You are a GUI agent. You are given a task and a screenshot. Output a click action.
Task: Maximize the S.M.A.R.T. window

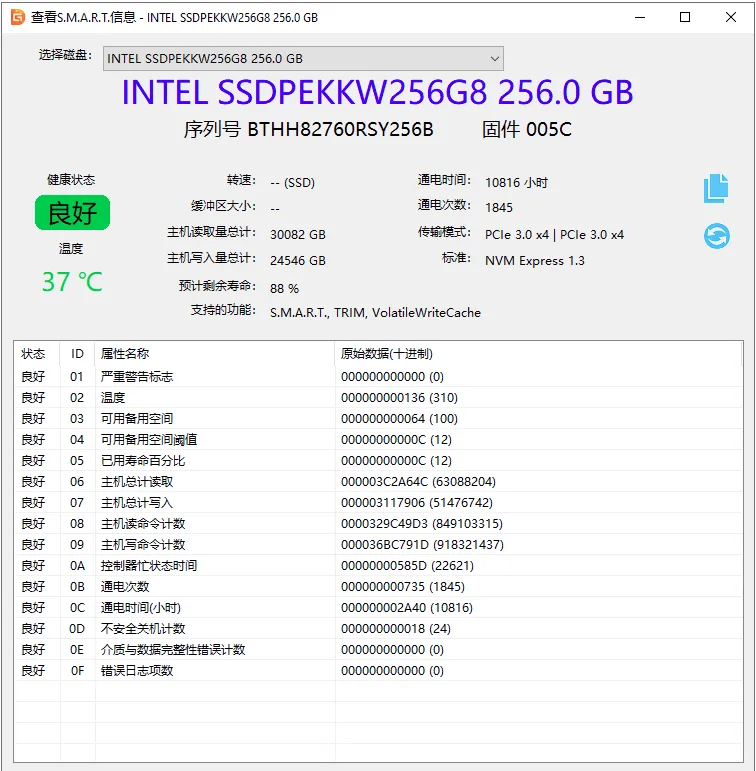click(685, 17)
